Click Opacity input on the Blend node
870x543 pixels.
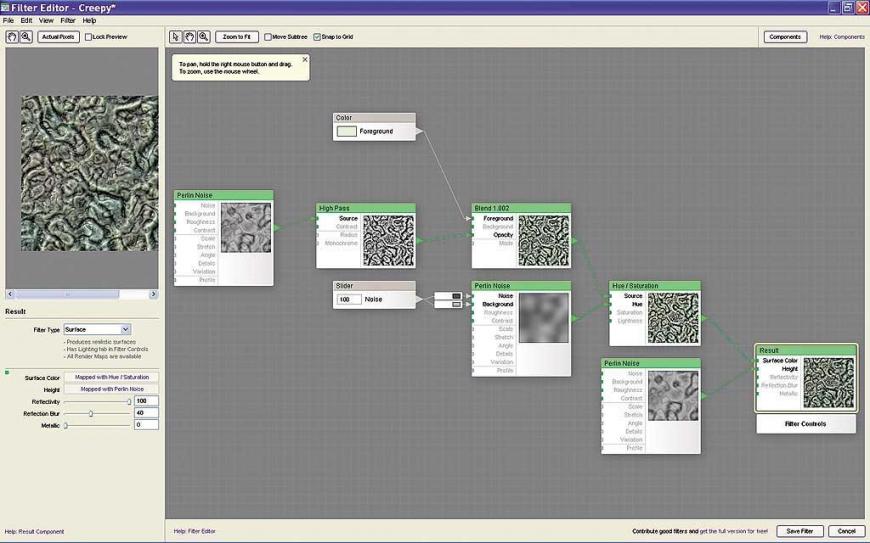(503, 235)
